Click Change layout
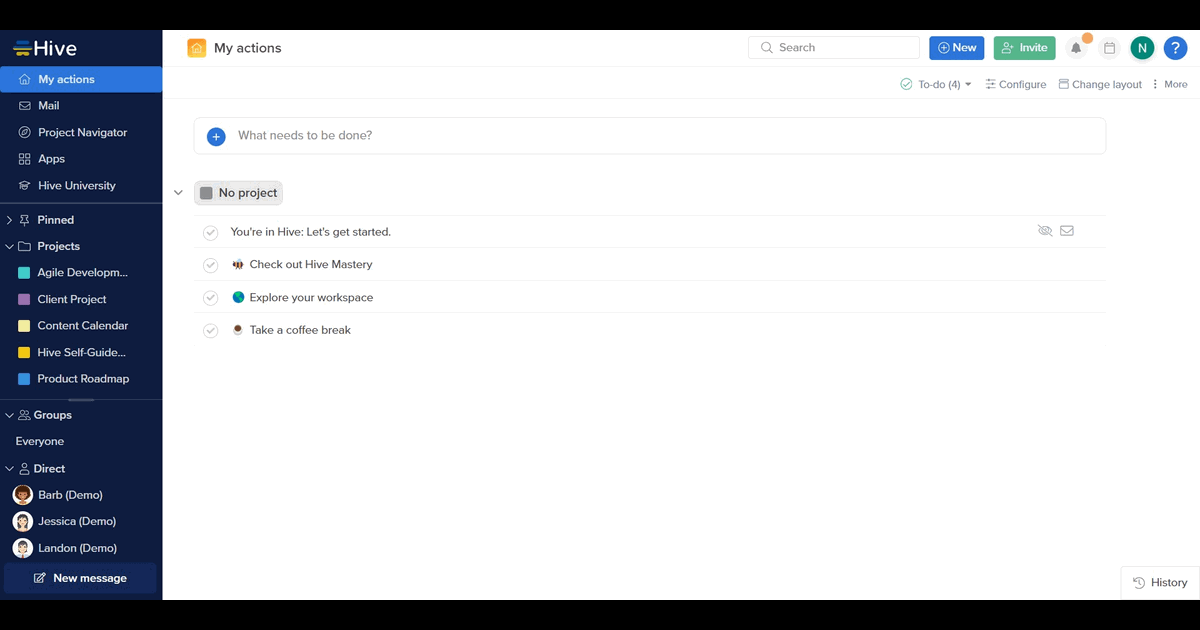The height and width of the screenshot is (630, 1200). coord(1100,84)
